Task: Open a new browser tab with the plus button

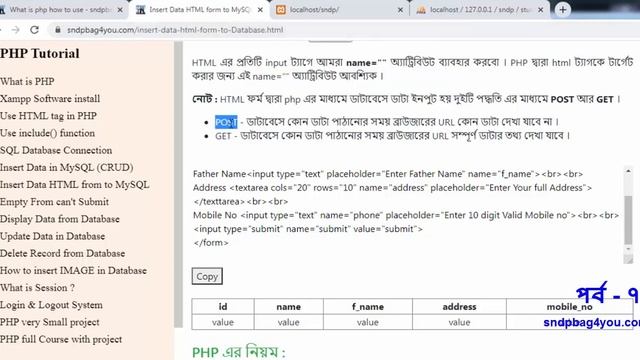Action: coord(562,9)
